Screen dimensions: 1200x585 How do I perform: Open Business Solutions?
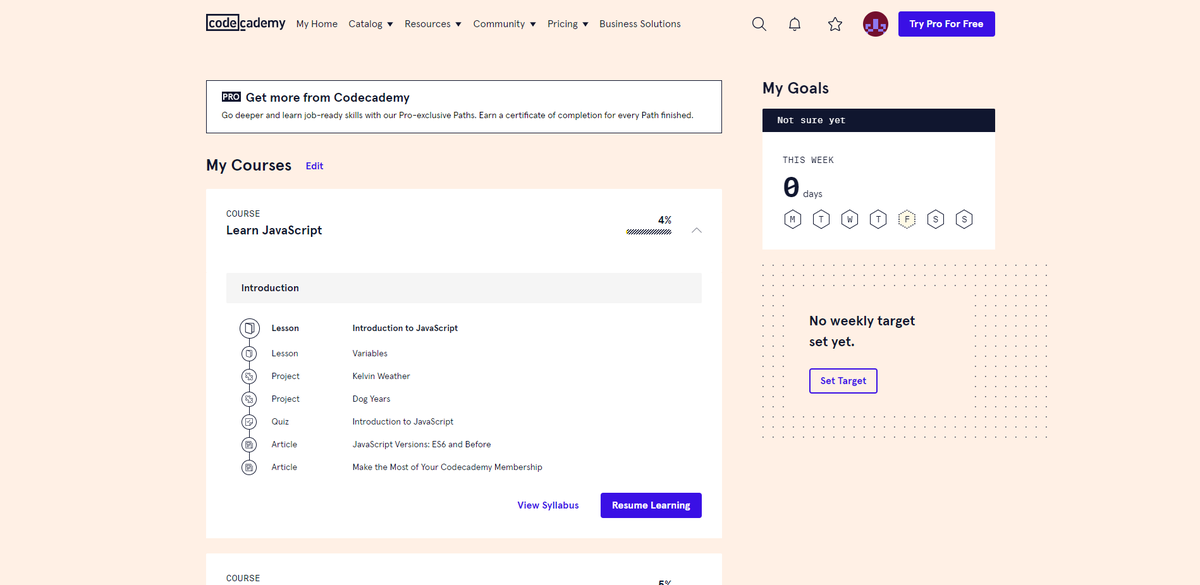click(x=640, y=23)
